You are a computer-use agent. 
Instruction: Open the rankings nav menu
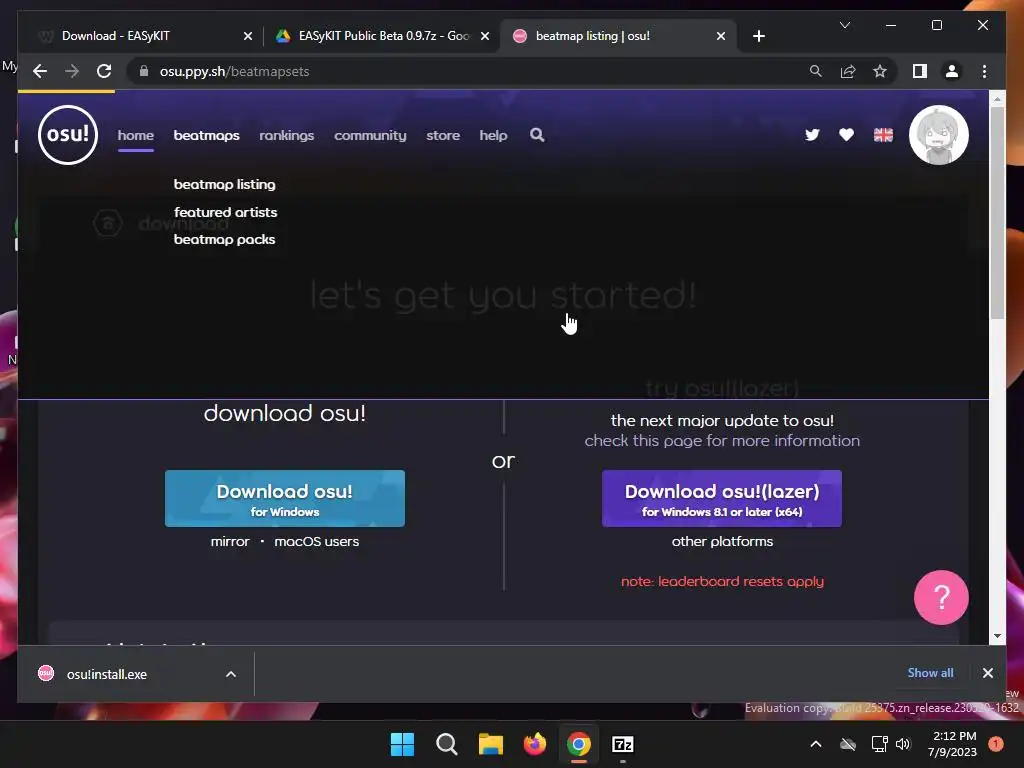[x=287, y=135]
